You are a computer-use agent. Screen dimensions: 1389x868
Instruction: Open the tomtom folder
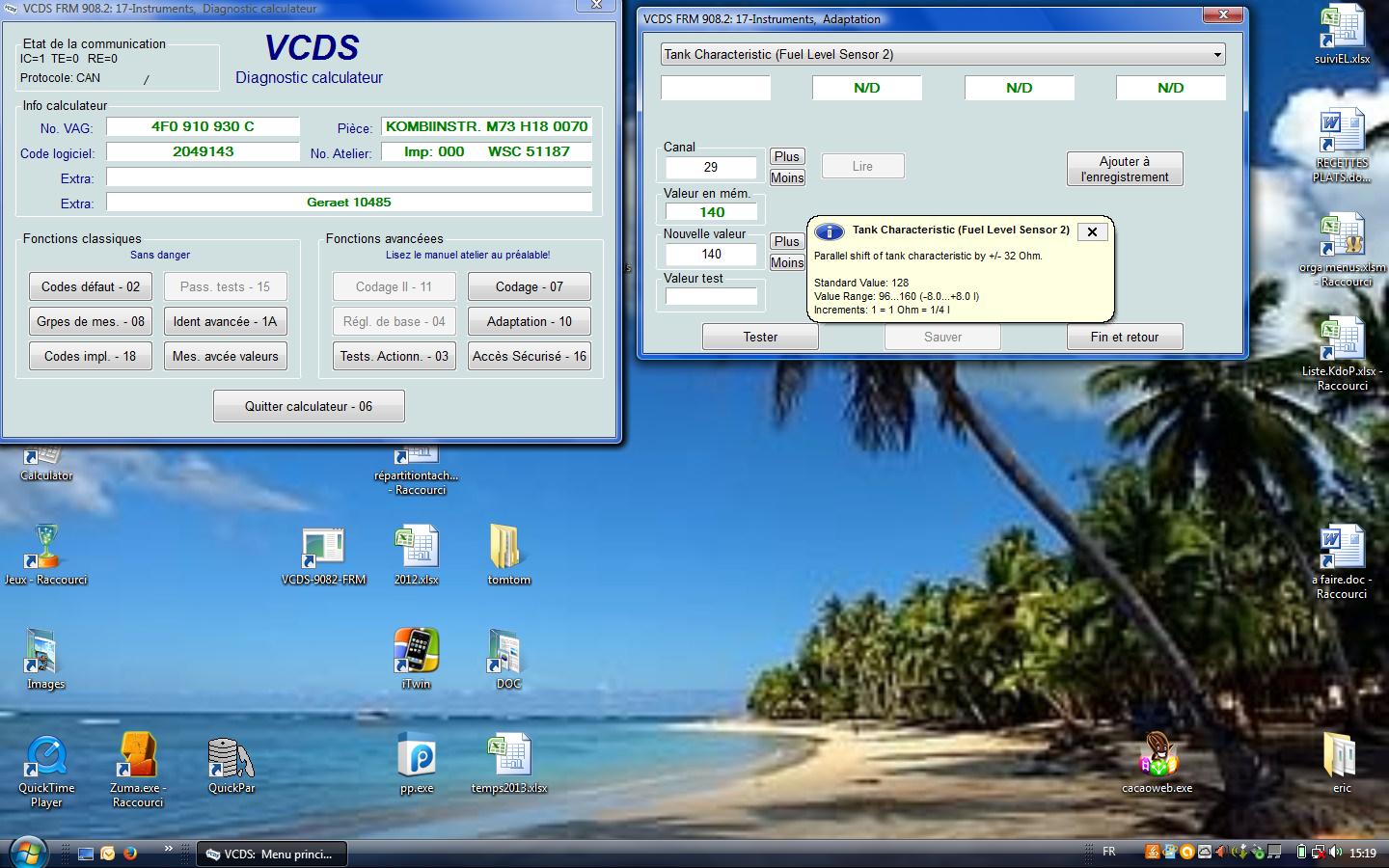pyautogui.click(x=508, y=550)
